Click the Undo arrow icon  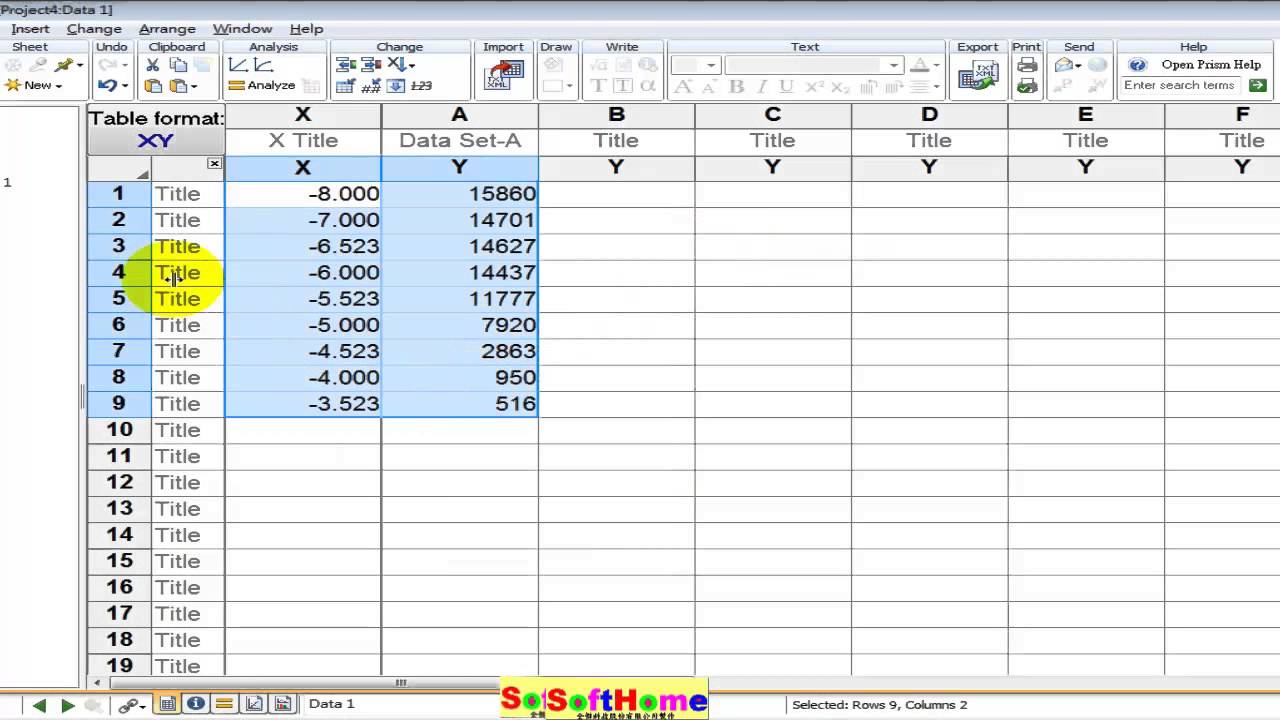click(106, 86)
